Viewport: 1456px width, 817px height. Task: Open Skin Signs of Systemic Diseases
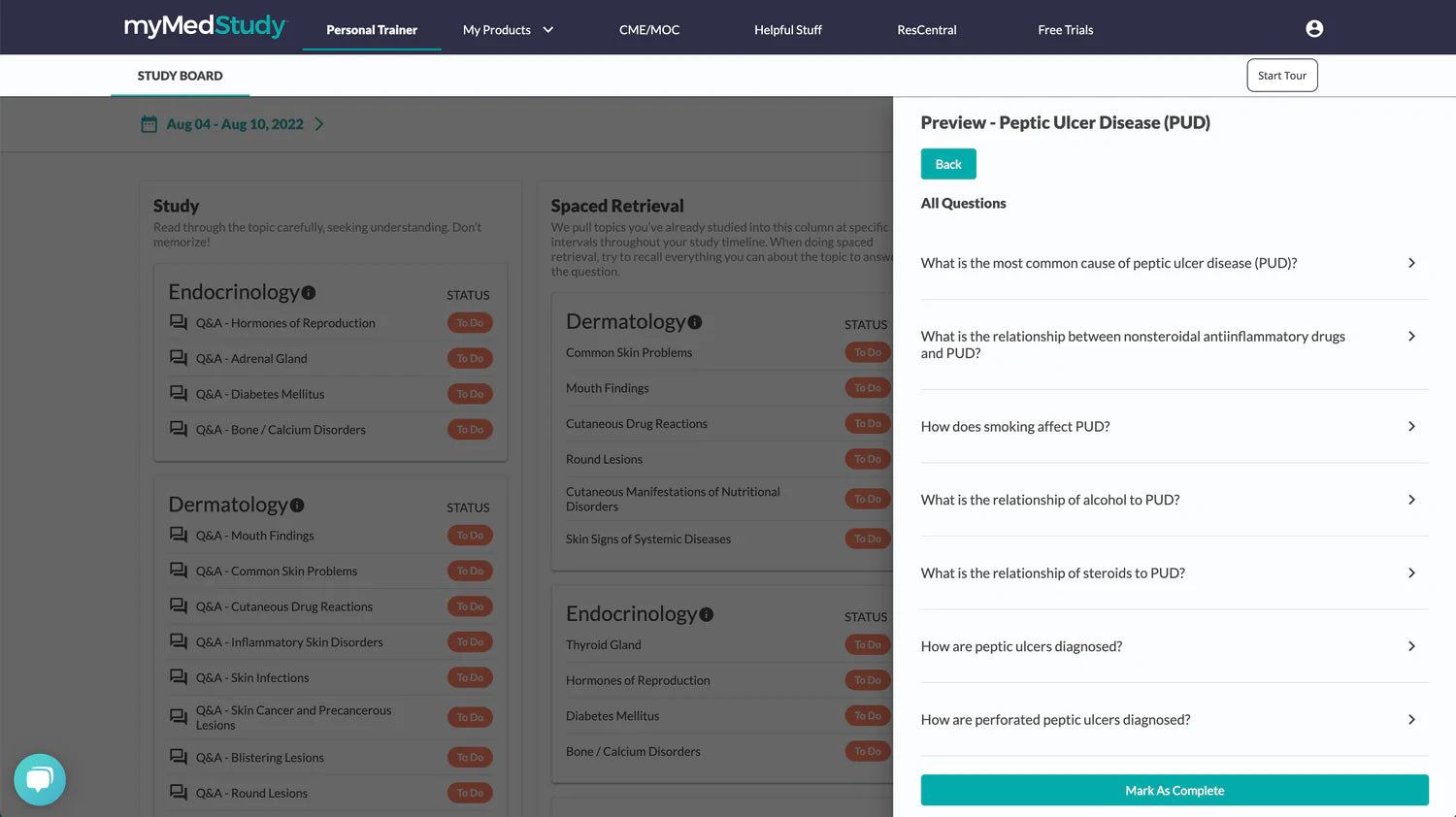(x=648, y=539)
